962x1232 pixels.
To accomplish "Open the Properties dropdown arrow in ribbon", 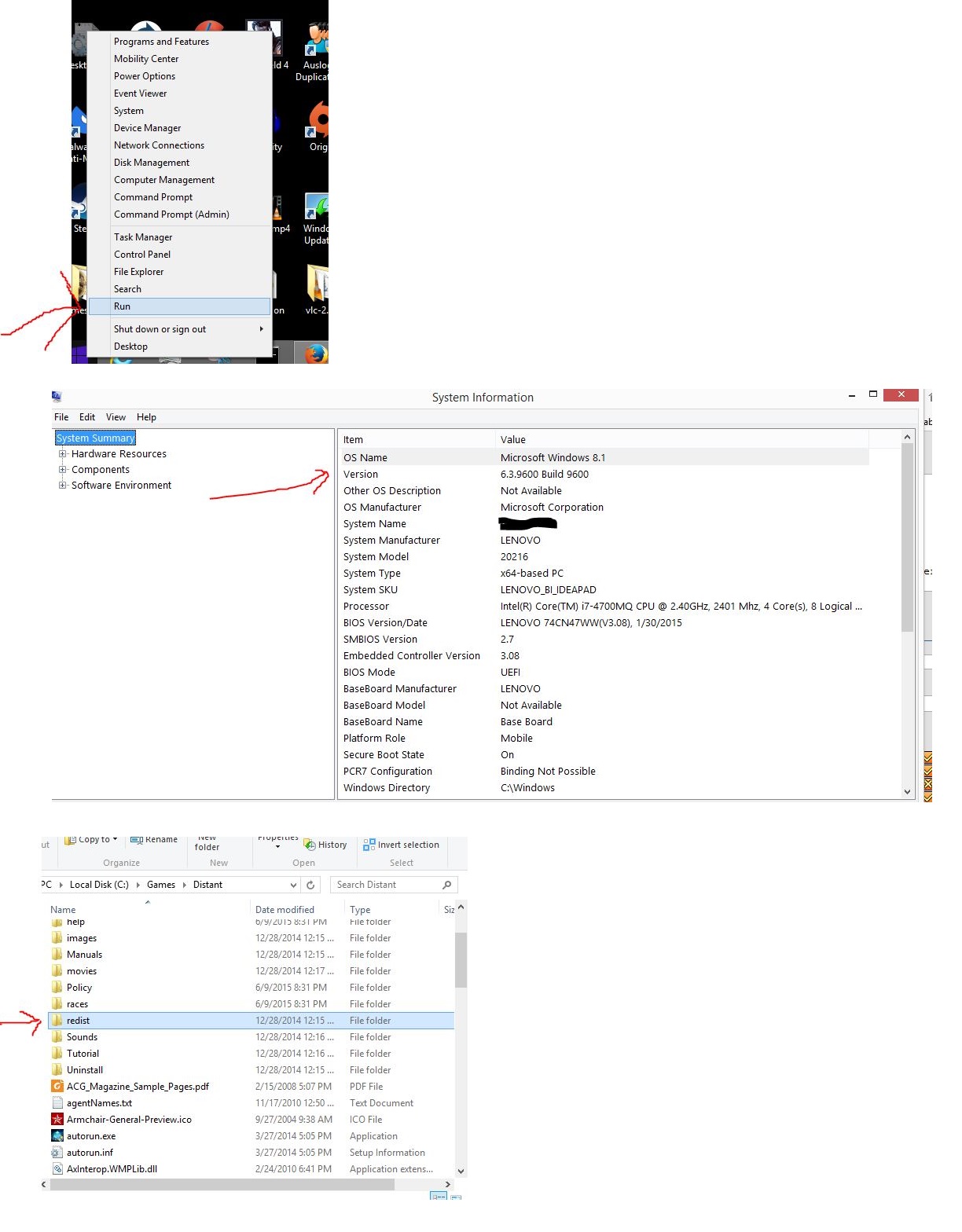I will click(277, 847).
